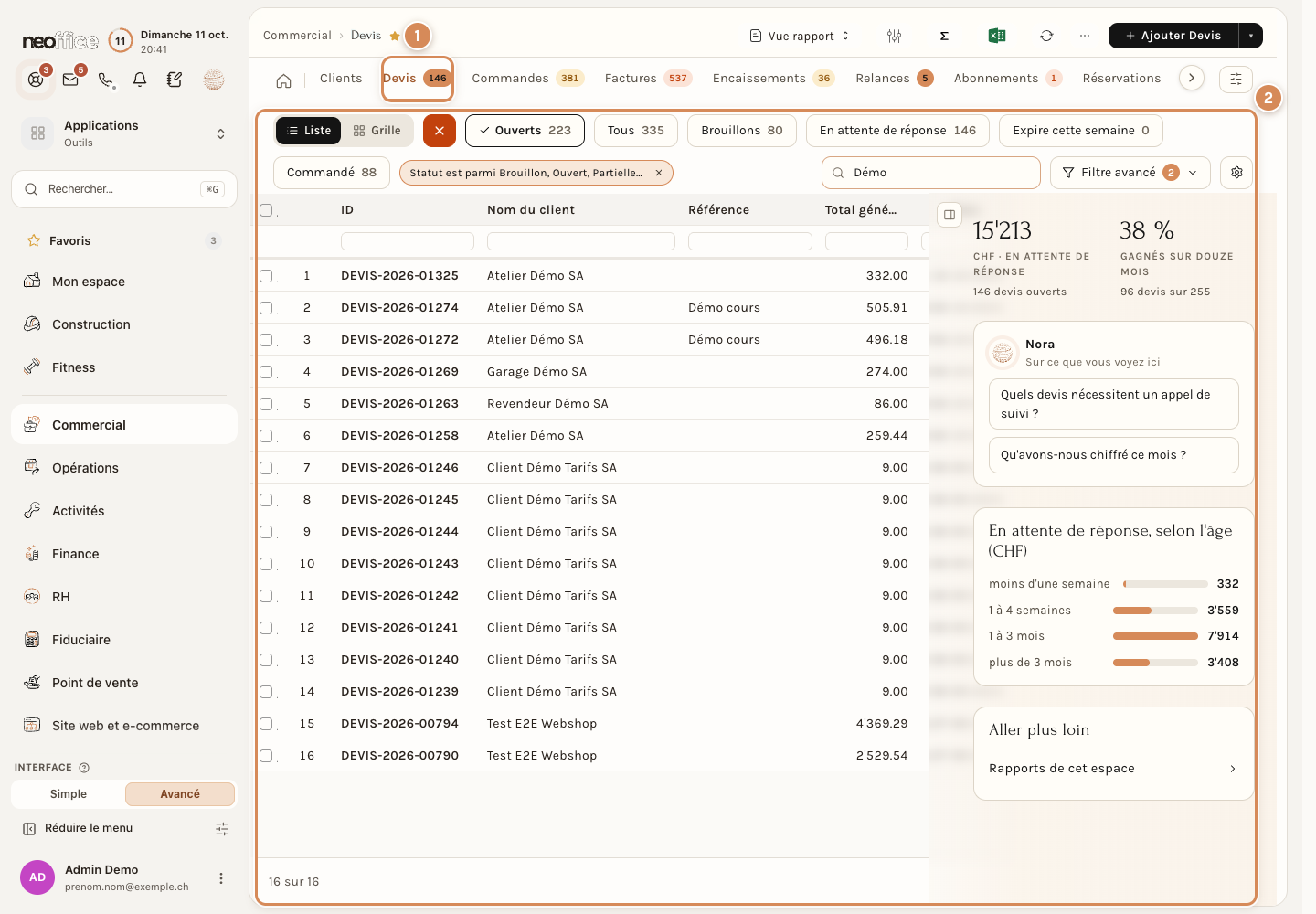This screenshot has width=1316, height=914.
Task: Open the tab configuration icon right of Réservations
Action: point(1236,79)
